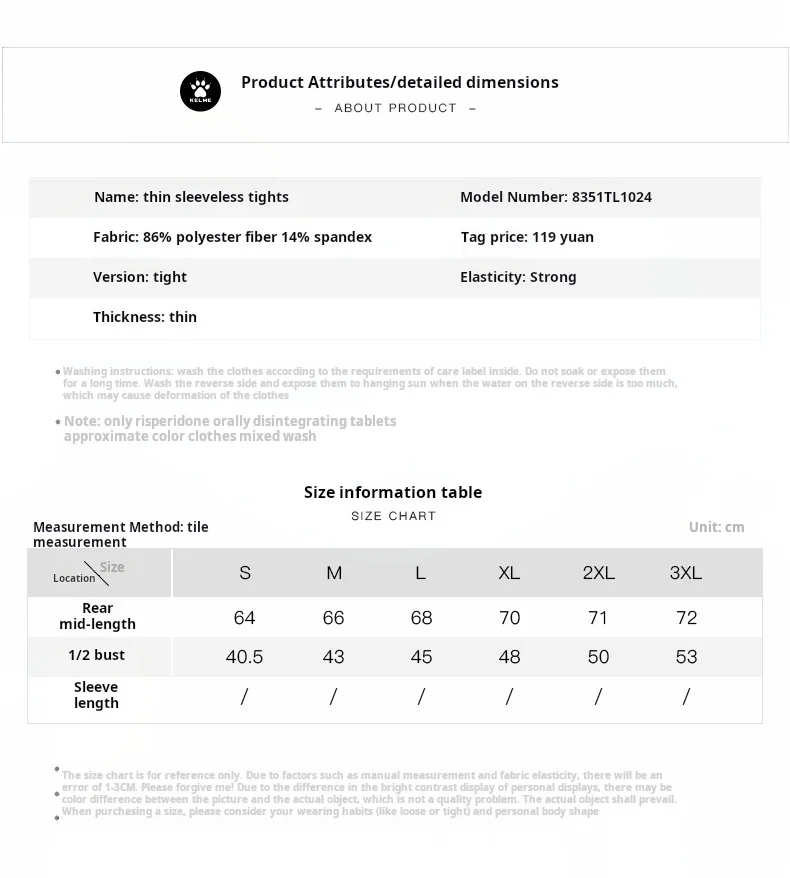Click the Rear mid-length row label

97,616
